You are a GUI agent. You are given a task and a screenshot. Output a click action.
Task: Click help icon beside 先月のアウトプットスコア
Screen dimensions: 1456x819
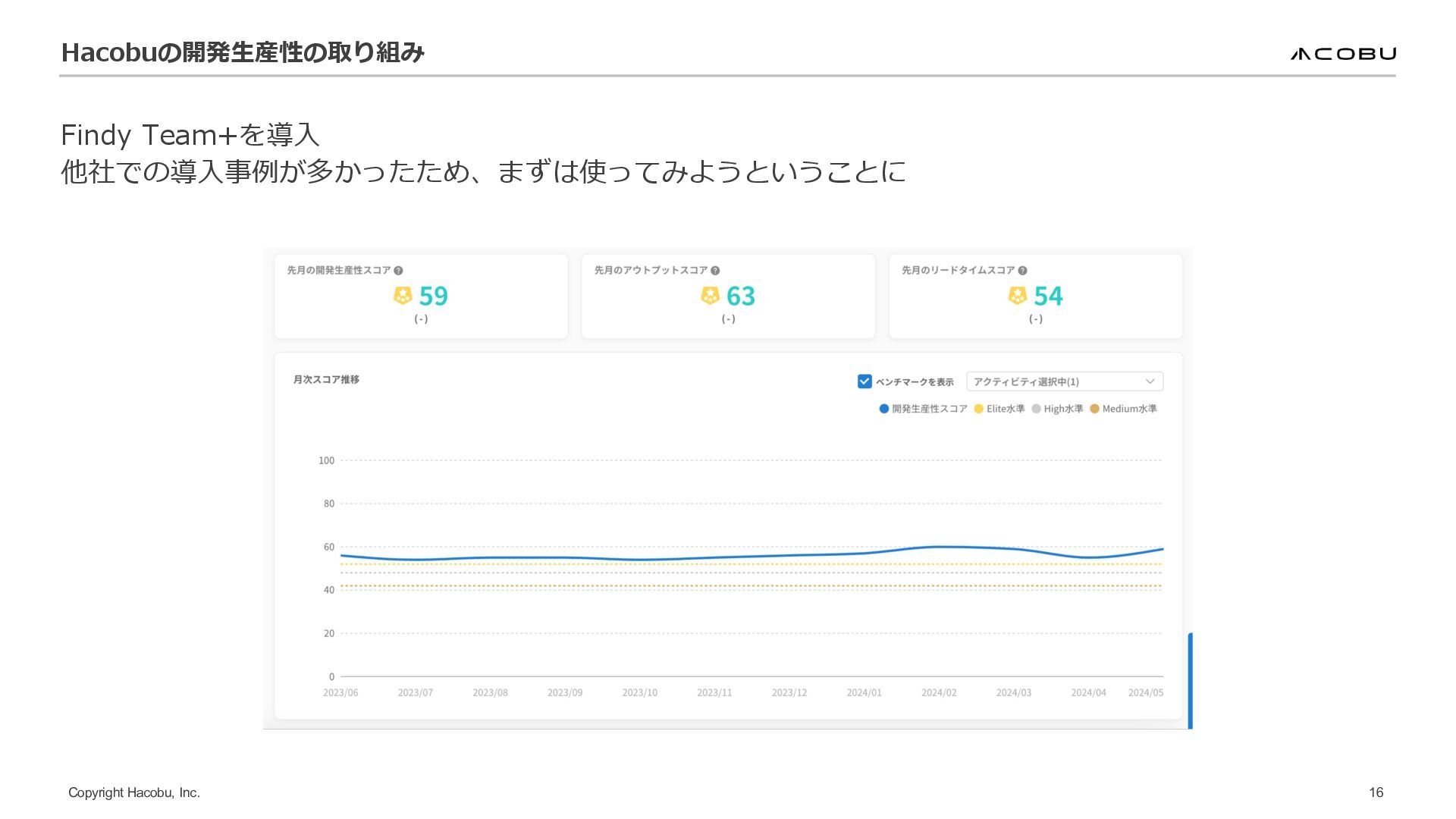(715, 271)
